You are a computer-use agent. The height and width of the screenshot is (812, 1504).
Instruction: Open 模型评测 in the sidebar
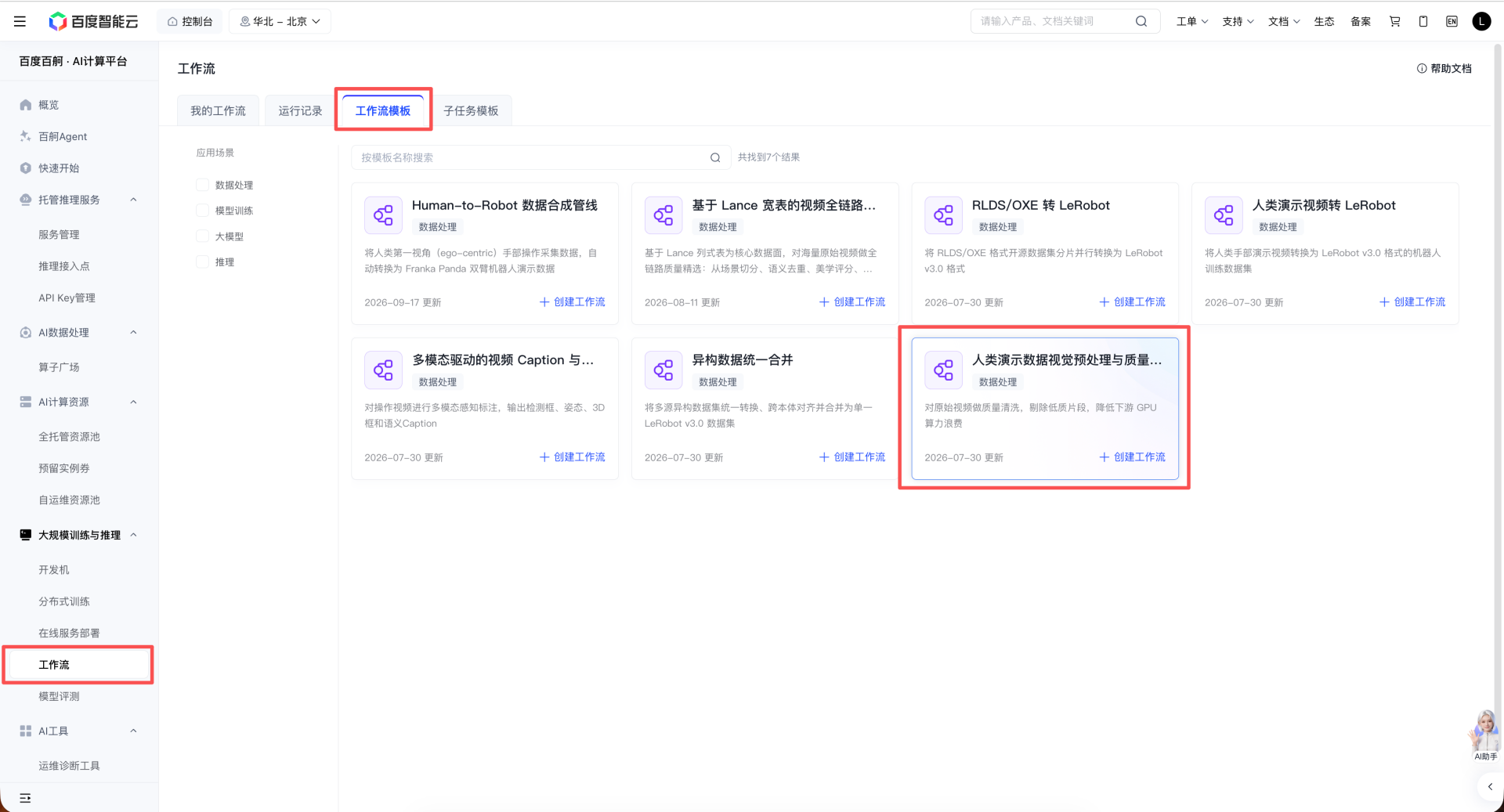59,696
